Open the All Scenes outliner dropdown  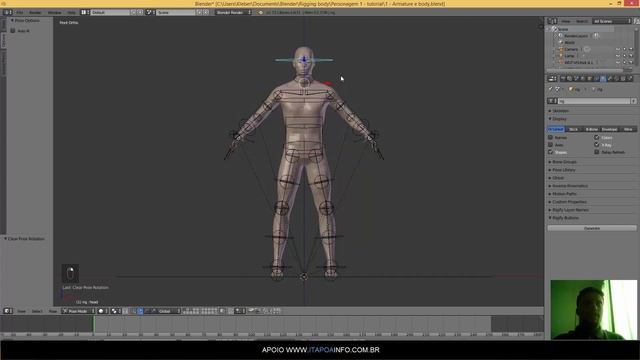point(612,21)
